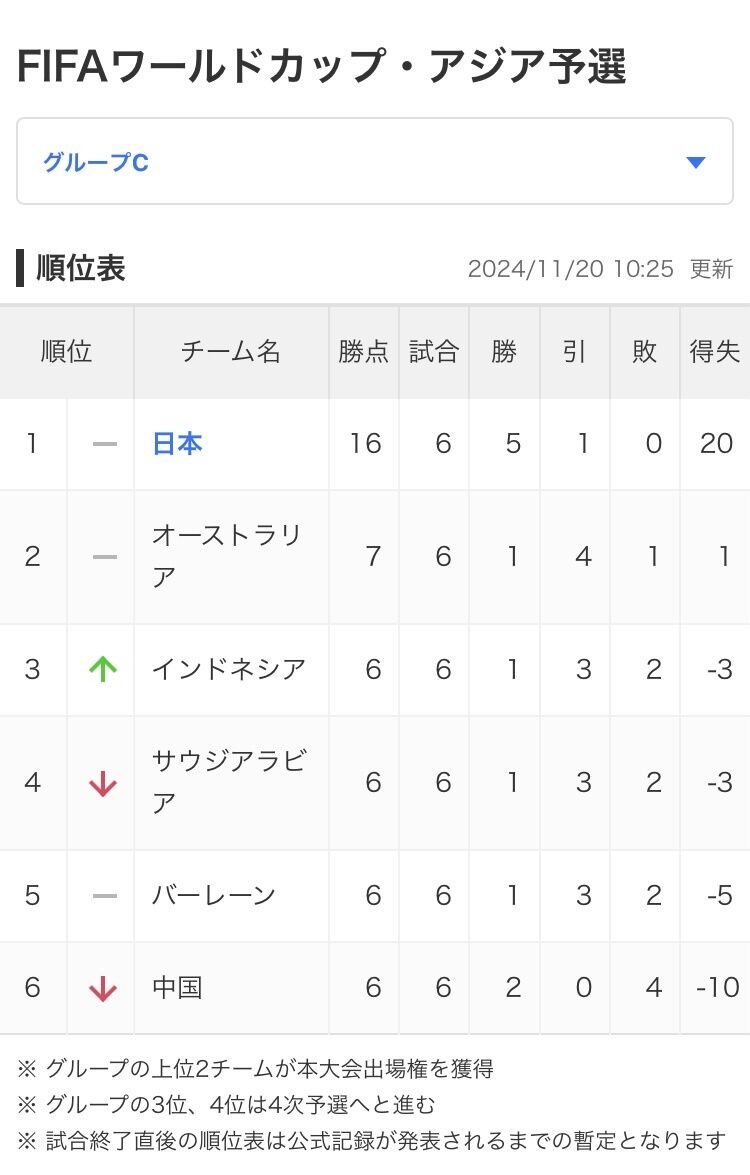Select the オーストラリア team name
This screenshot has width=750, height=1175.
226,557
